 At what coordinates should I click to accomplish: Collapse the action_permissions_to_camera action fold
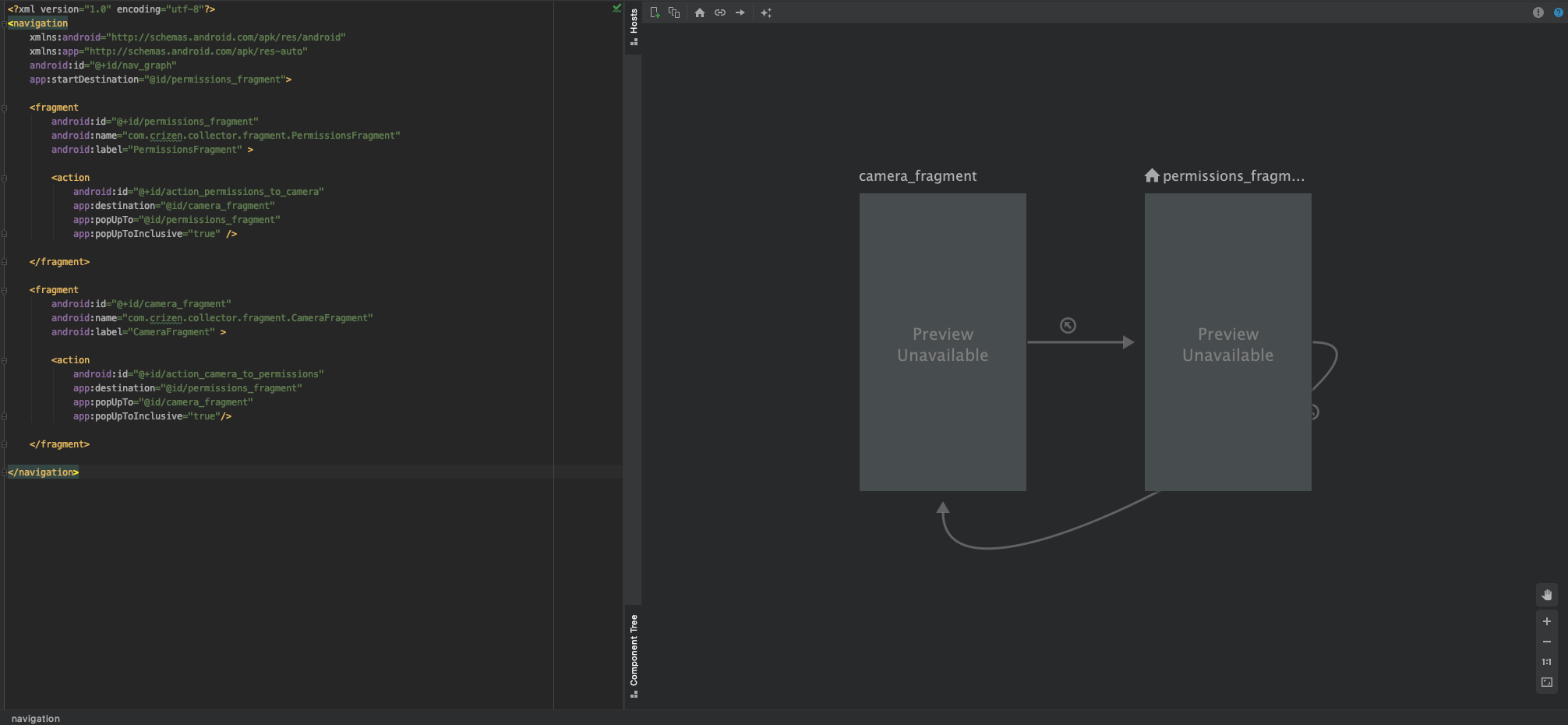tap(5, 178)
